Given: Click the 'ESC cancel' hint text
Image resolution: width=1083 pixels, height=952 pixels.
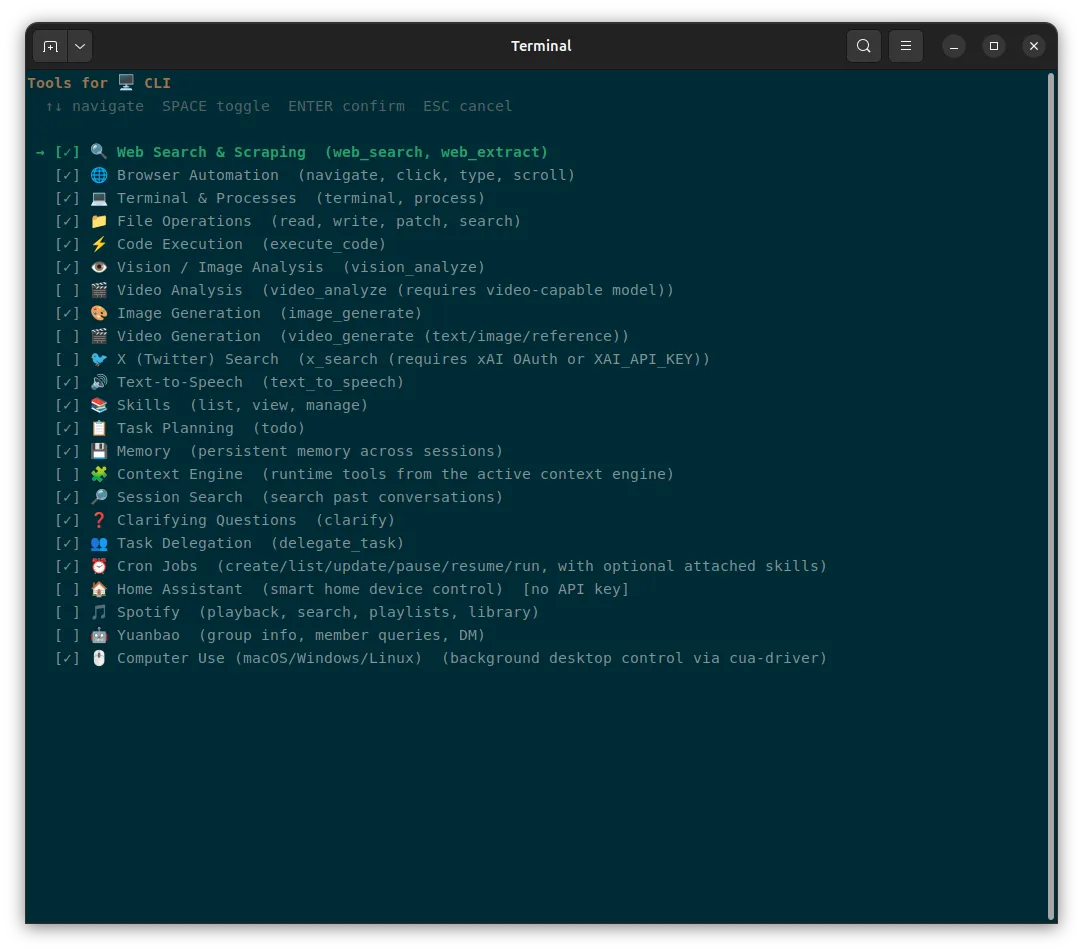Looking at the screenshot, I should tap(468, 106).
